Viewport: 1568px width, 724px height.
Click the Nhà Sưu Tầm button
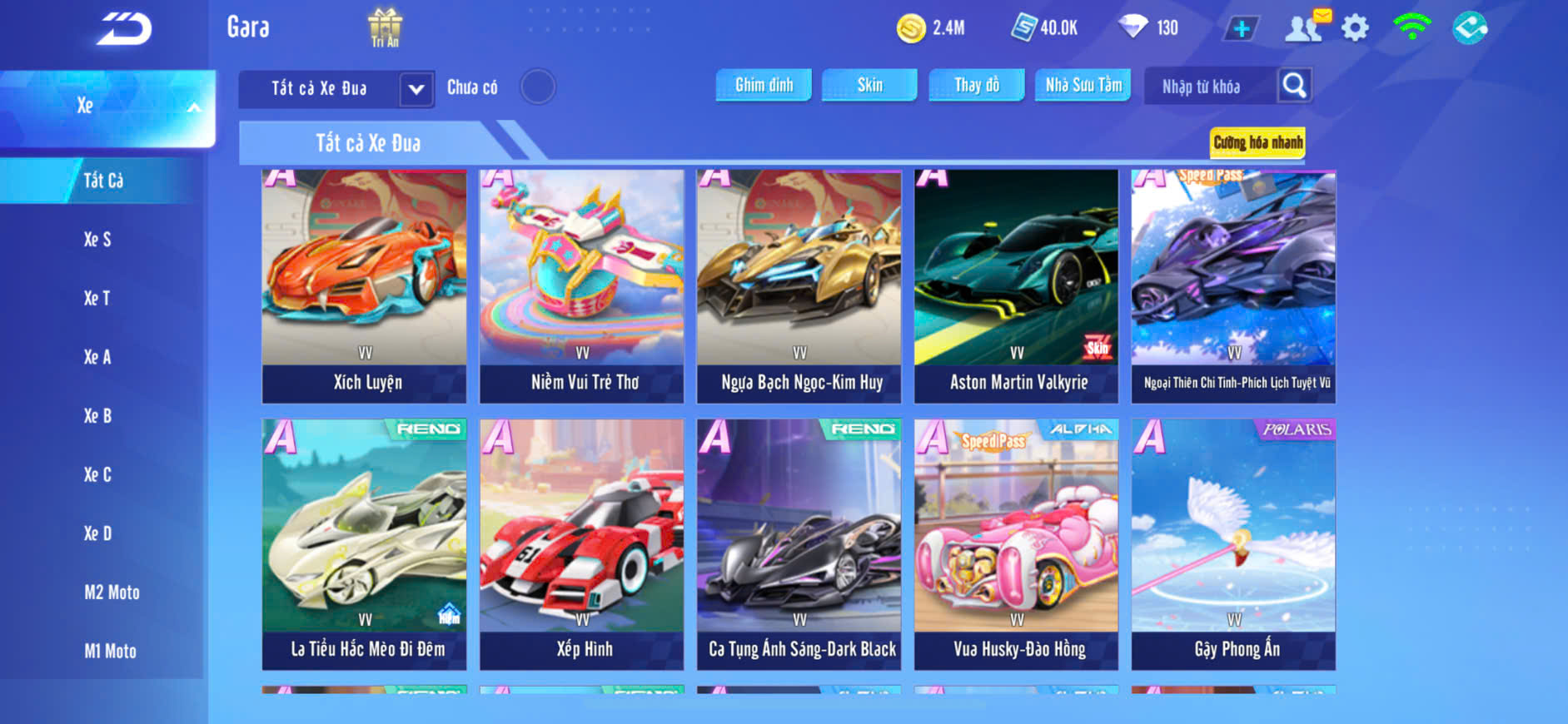click(1083, 85)
